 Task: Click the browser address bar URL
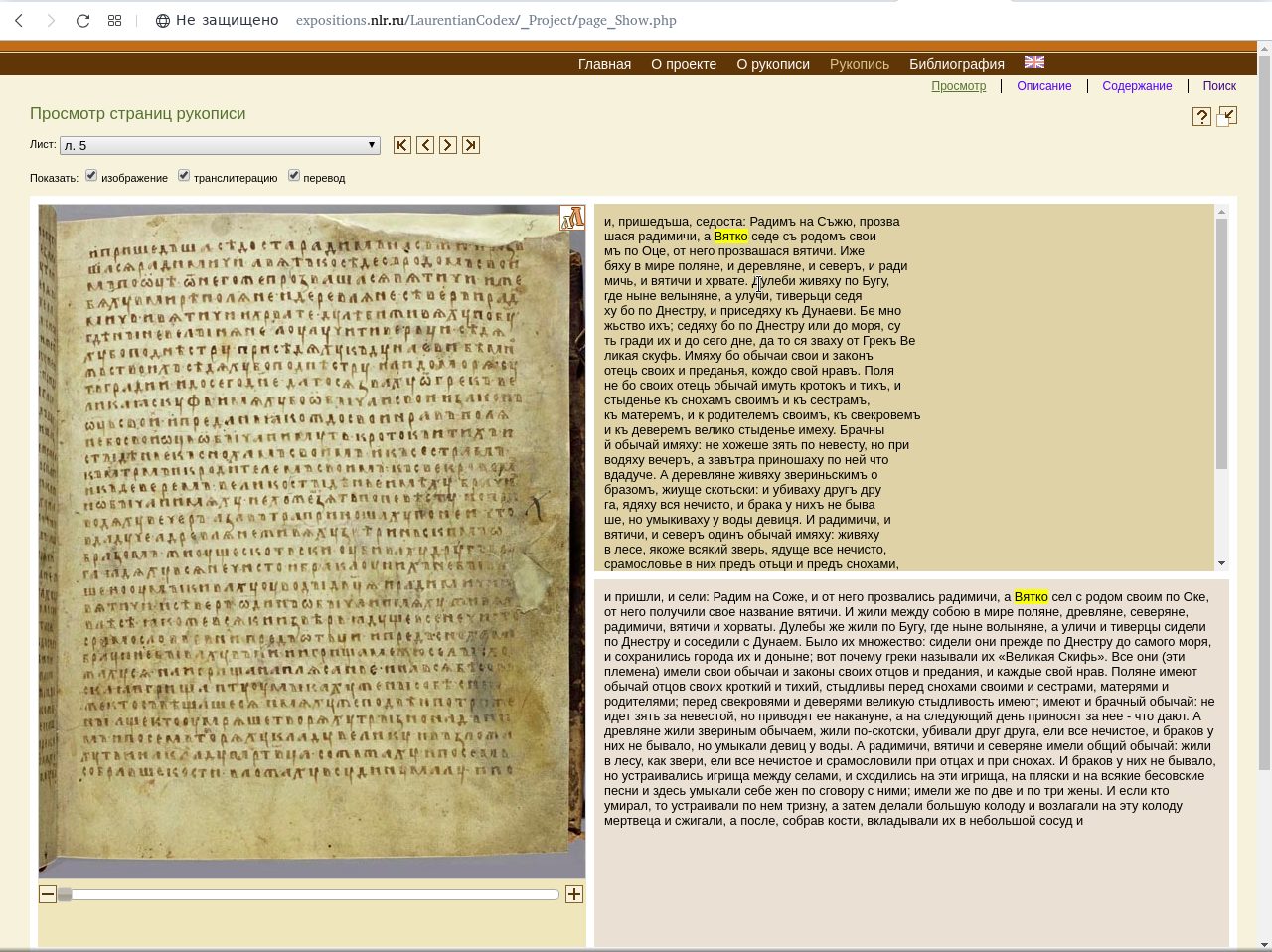click(486, 20)
